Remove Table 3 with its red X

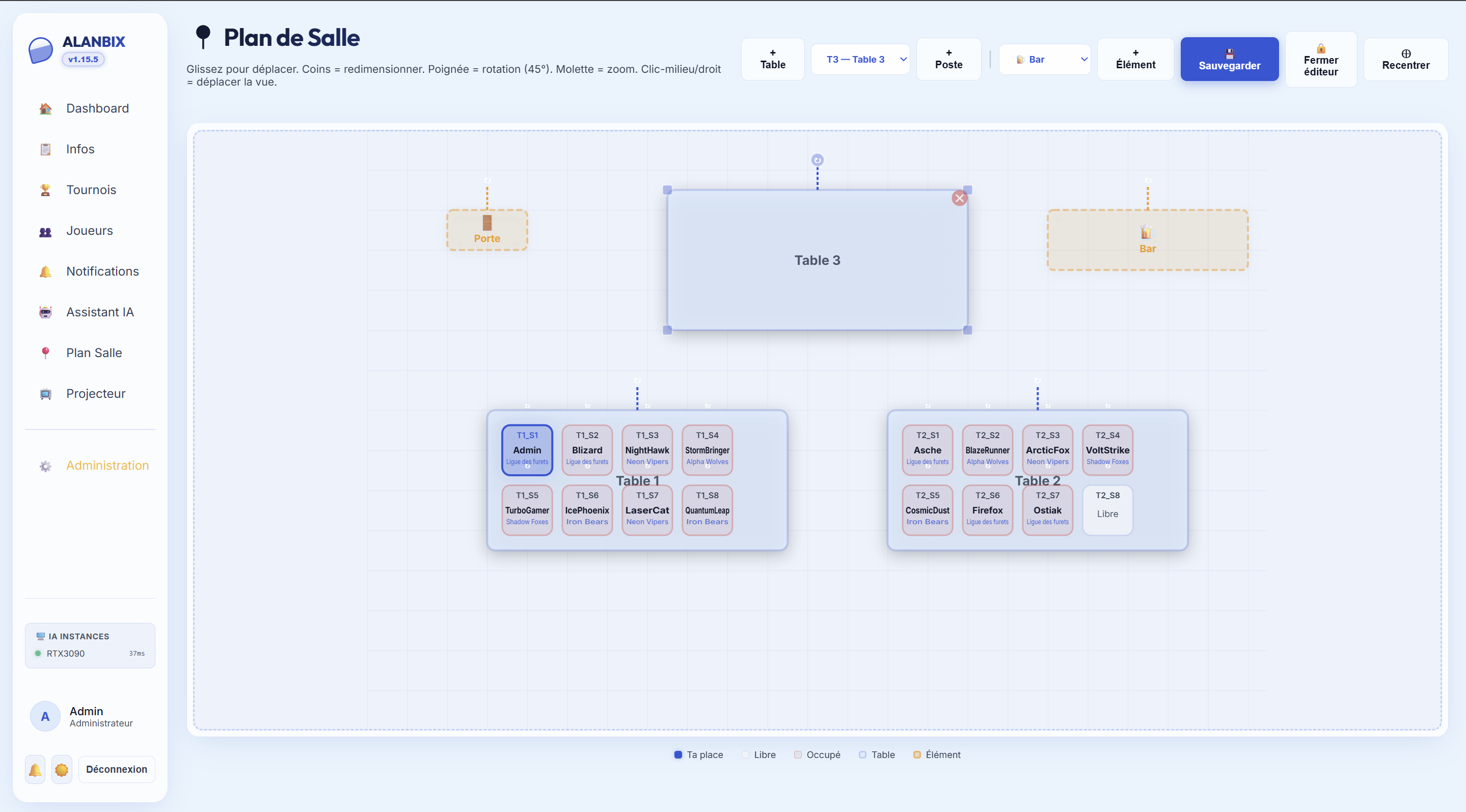point(960,198)
